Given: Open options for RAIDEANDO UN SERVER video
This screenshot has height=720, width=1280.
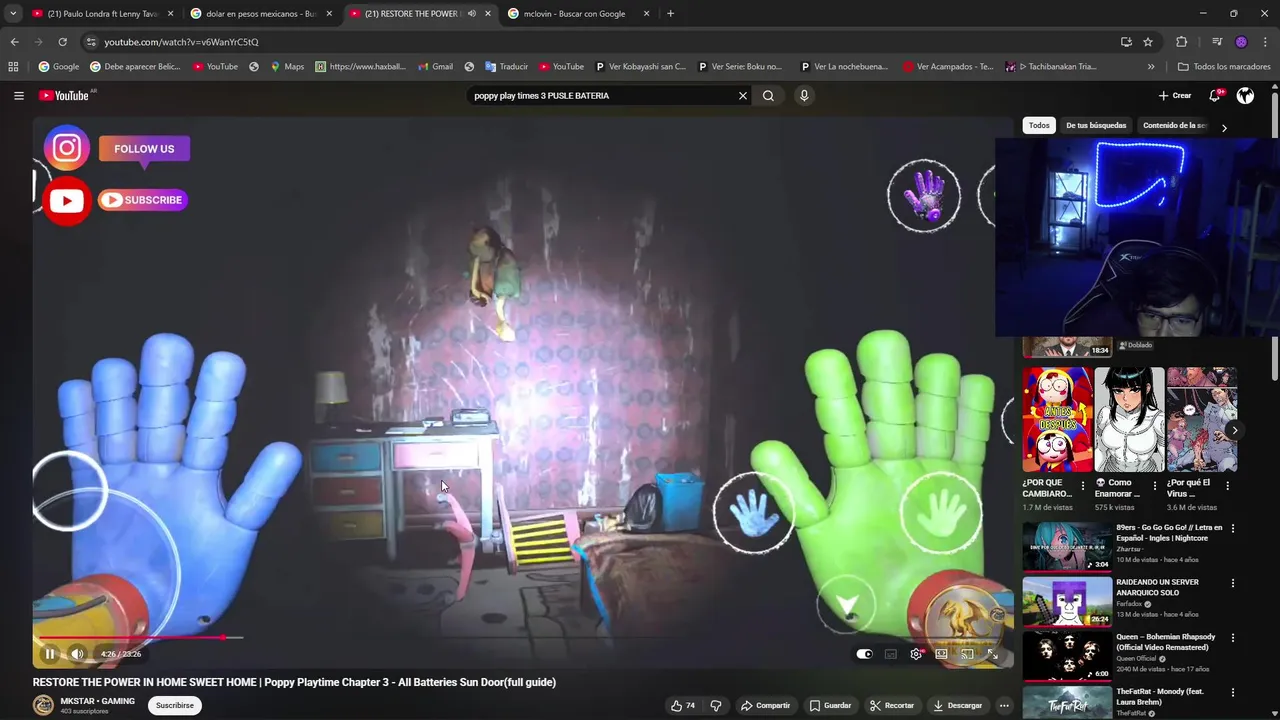Looking at the screenshot, I should tap(1232, 583).
